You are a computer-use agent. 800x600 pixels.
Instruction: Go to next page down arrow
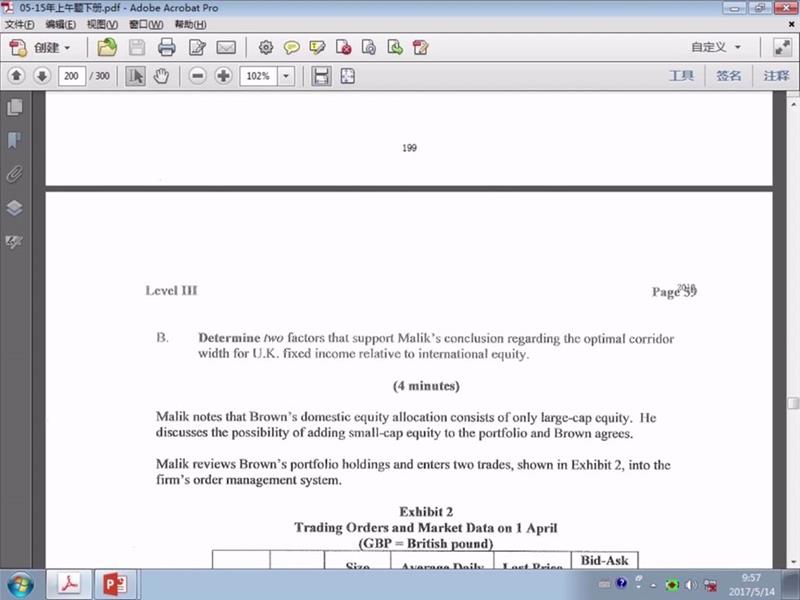tap(42, 76)
